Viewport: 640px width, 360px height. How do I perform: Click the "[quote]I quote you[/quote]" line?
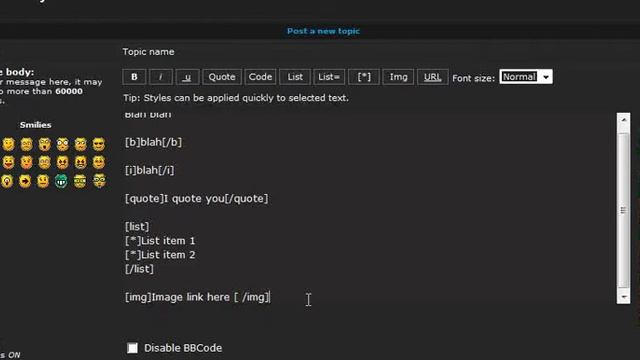(196, 199)
